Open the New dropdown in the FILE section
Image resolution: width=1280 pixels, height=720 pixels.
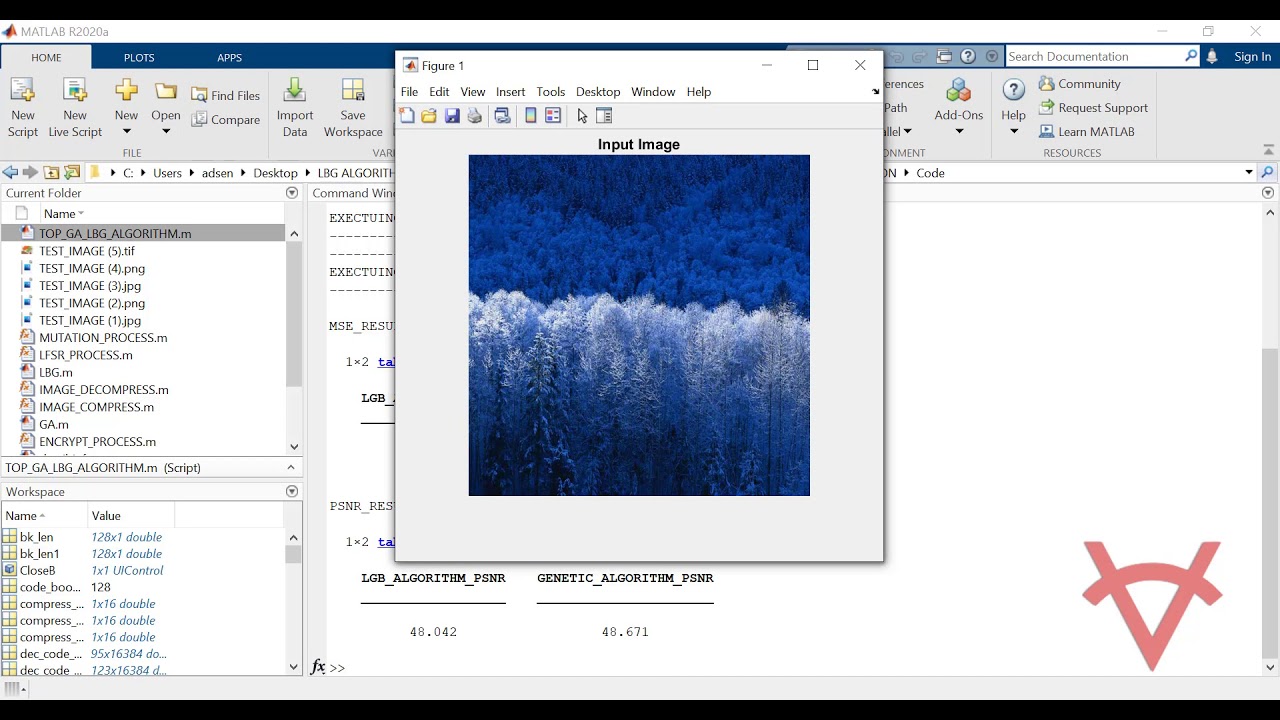click(x=126, y=131)
